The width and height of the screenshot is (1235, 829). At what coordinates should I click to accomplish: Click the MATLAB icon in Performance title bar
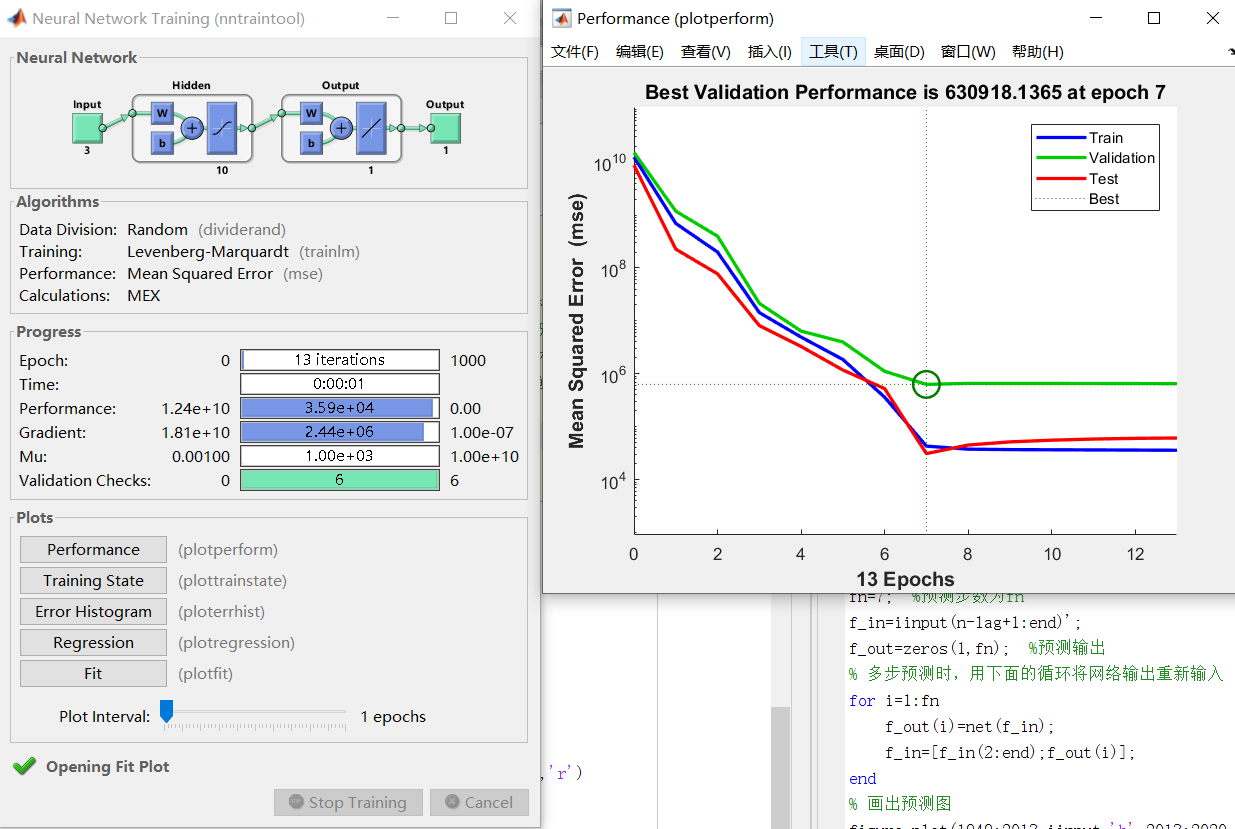pos(562,18)
